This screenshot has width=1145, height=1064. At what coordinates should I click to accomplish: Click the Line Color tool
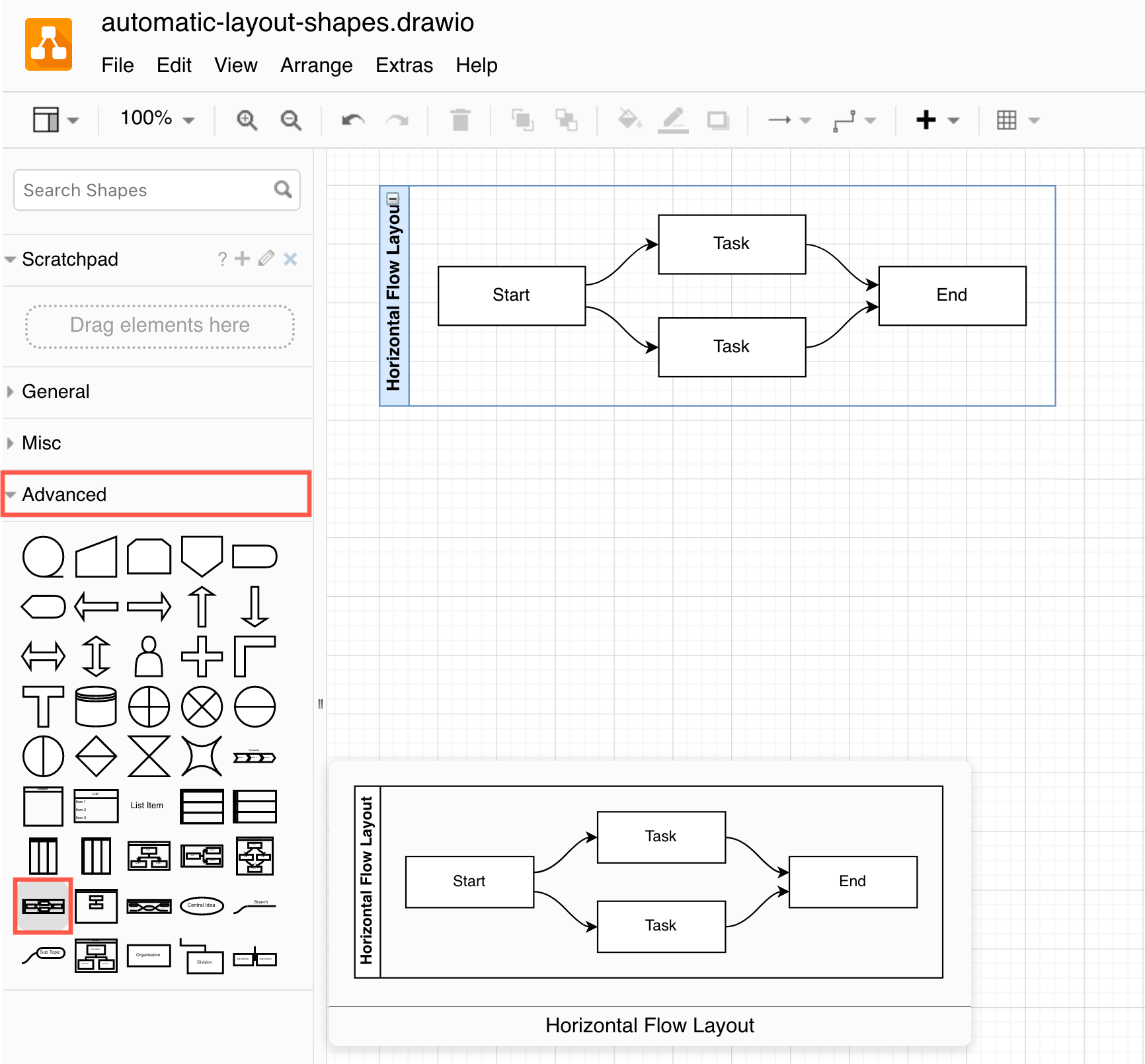coord(672,120)
